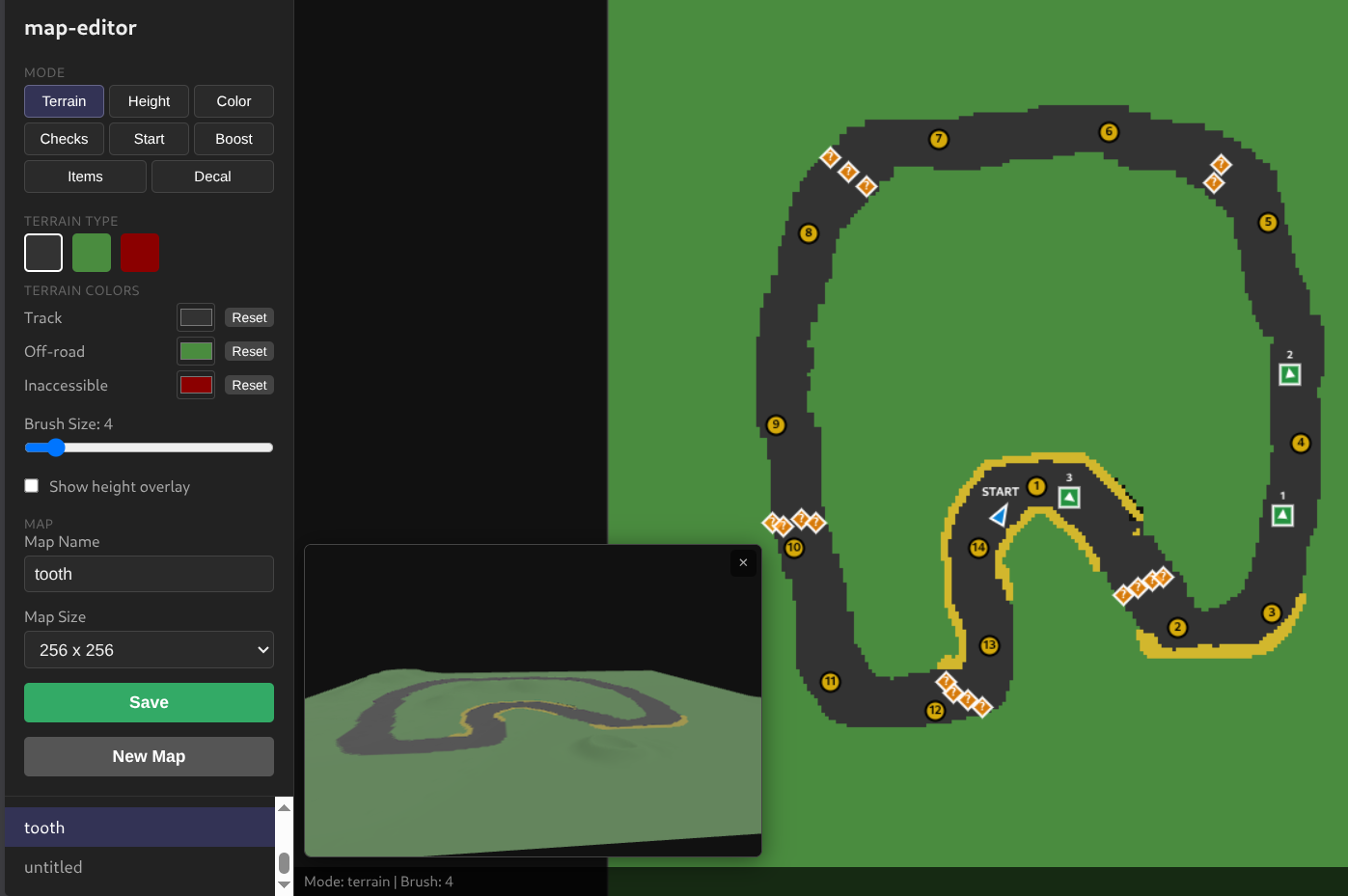Image resolution: width=1348 pixels, height=896 pixels.
Task: Select the red Inaccessible terrain type
Action: [140, 252]
